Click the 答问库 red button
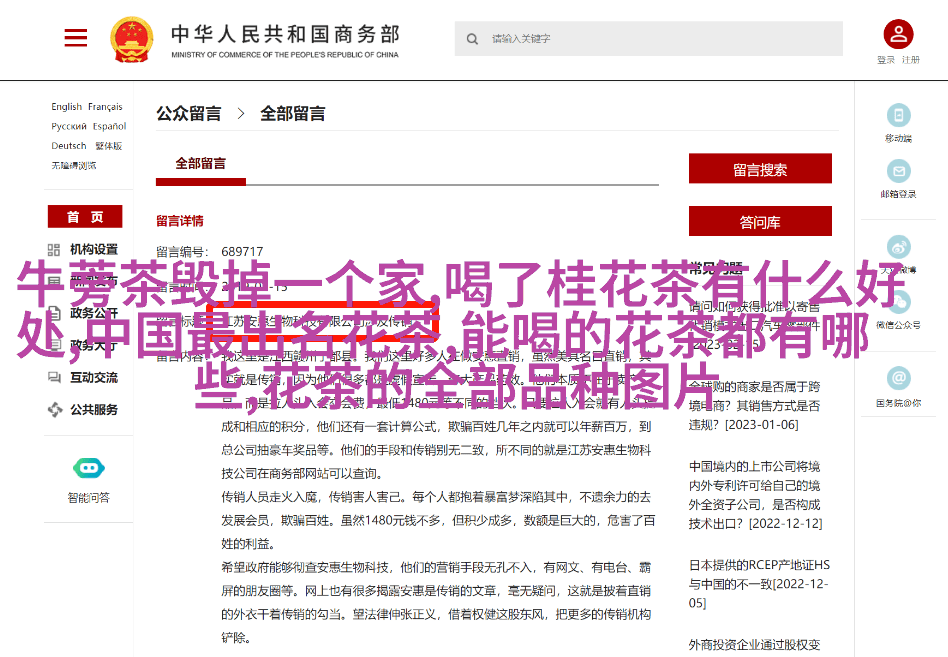 pyautogui.click(x=759, y=222)
